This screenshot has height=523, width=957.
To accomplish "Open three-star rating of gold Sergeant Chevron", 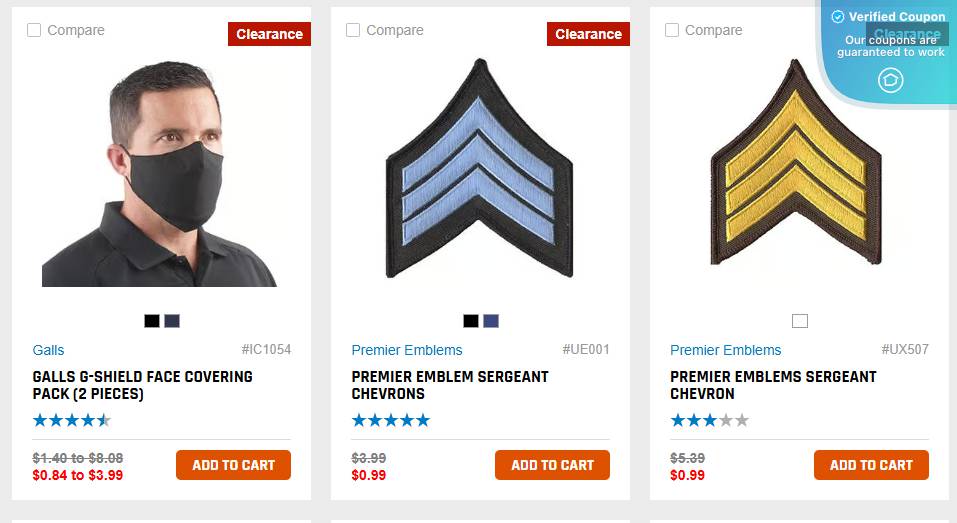I will click(709, 420).
